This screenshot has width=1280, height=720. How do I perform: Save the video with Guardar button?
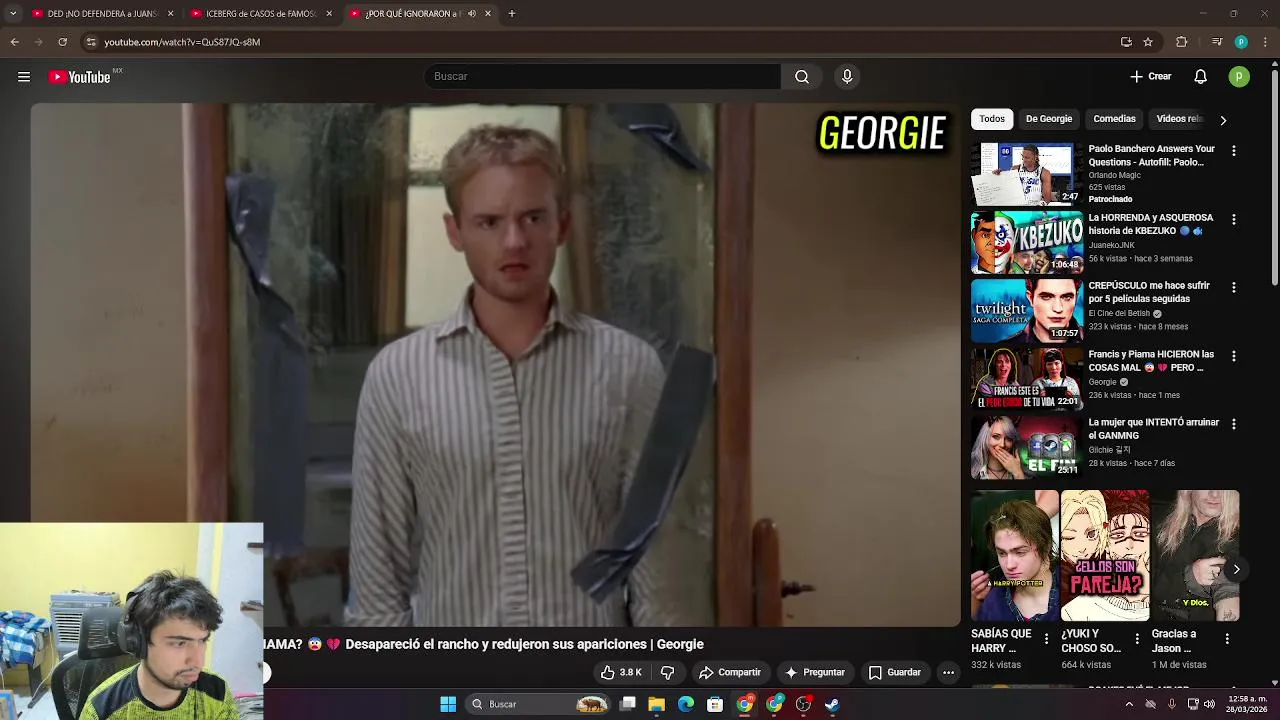coord(894,672)
